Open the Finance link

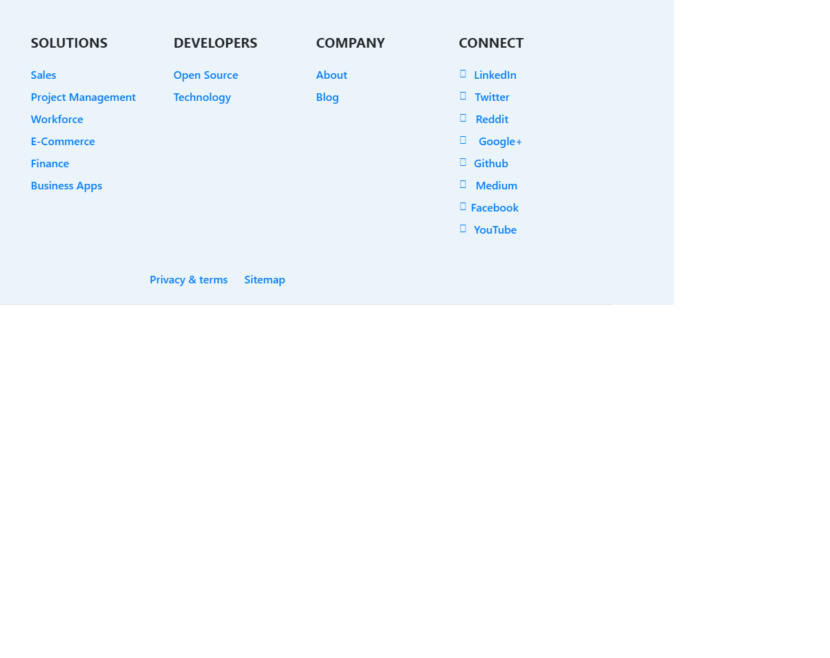tap(50, 163)
